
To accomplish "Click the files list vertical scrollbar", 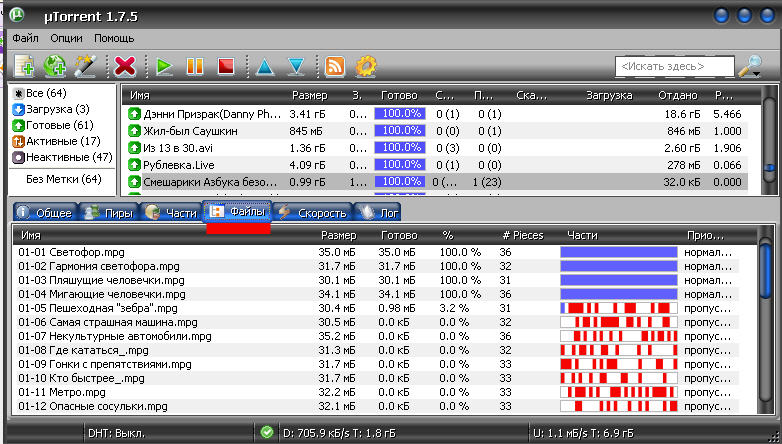I will click(766, 319).
